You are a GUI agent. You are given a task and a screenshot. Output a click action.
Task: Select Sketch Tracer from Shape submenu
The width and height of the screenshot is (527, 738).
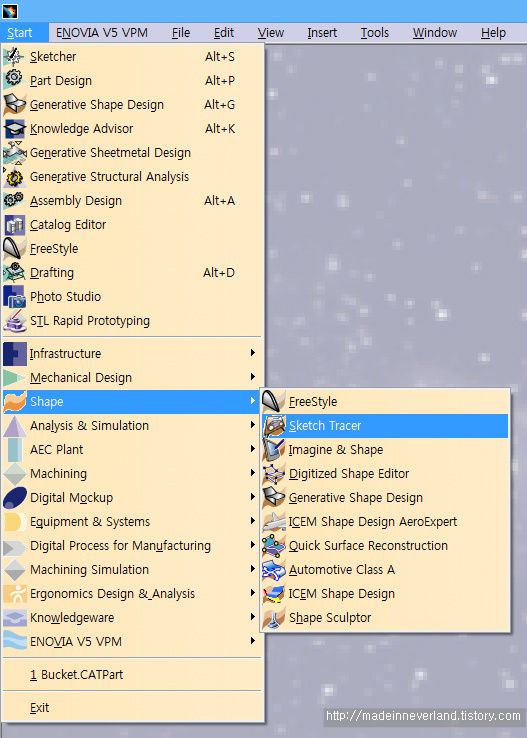(x=384, y=425)
